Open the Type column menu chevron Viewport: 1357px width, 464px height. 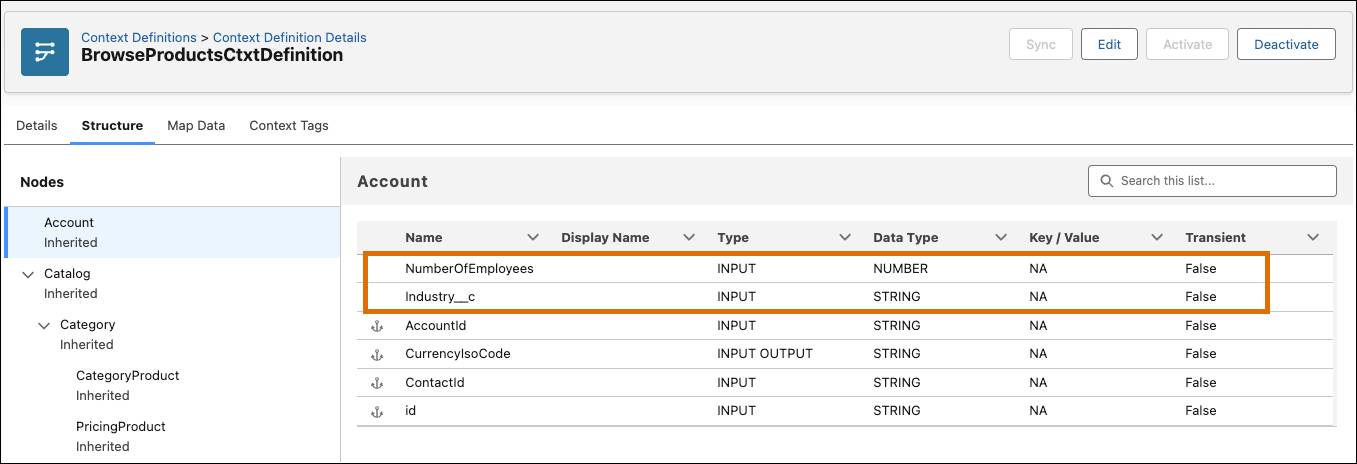[x=845, y=238]
